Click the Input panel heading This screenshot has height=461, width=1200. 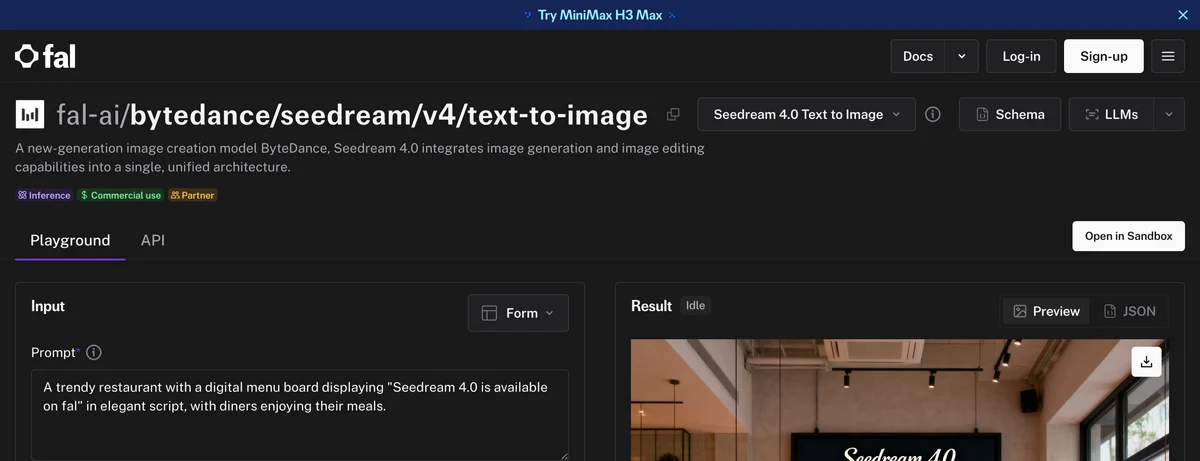click(48, 306)
